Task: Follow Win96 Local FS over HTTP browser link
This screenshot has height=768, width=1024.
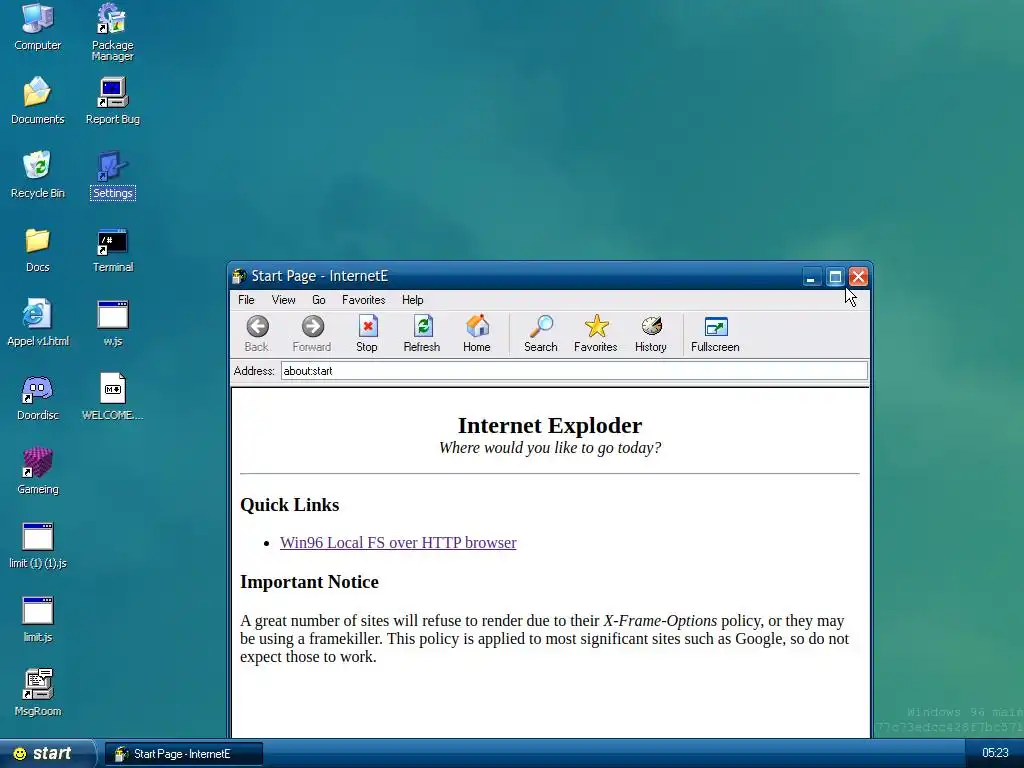Action: point(398,543)
